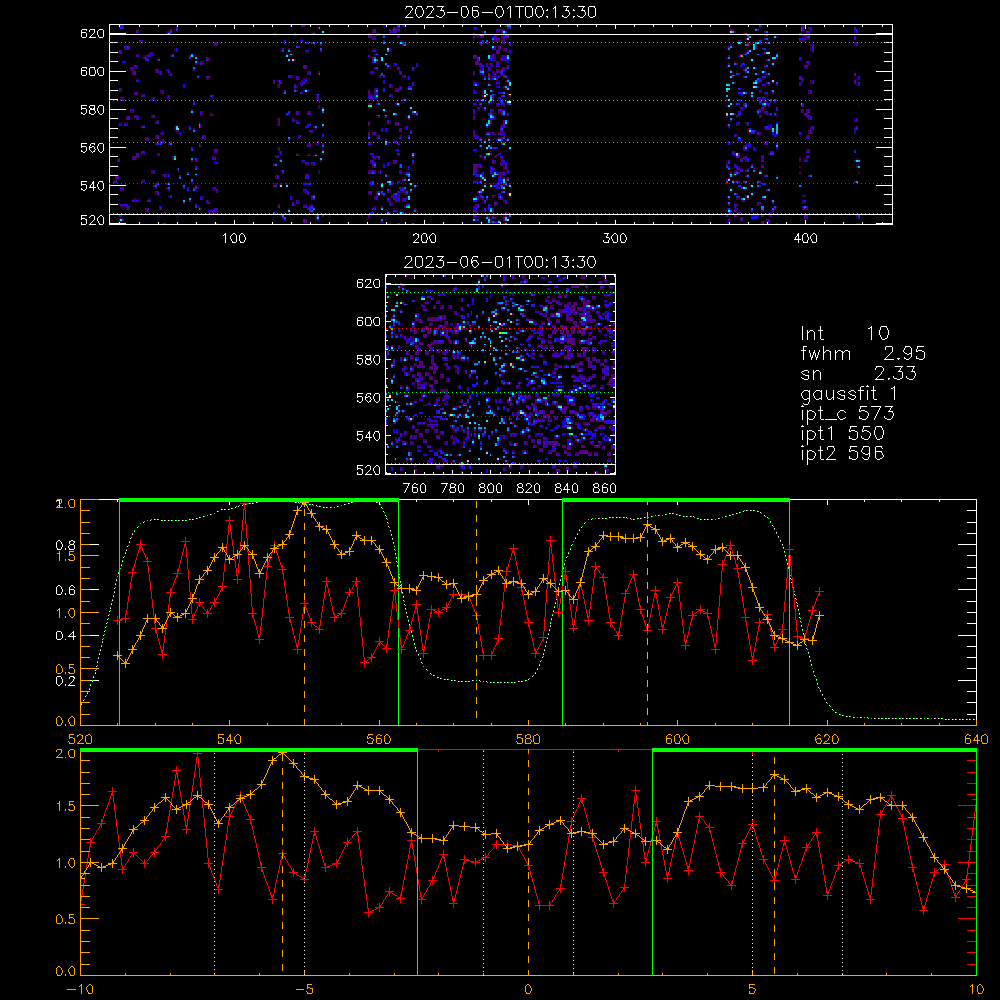Click the 'gaussfit 1' label

(849, 393)
